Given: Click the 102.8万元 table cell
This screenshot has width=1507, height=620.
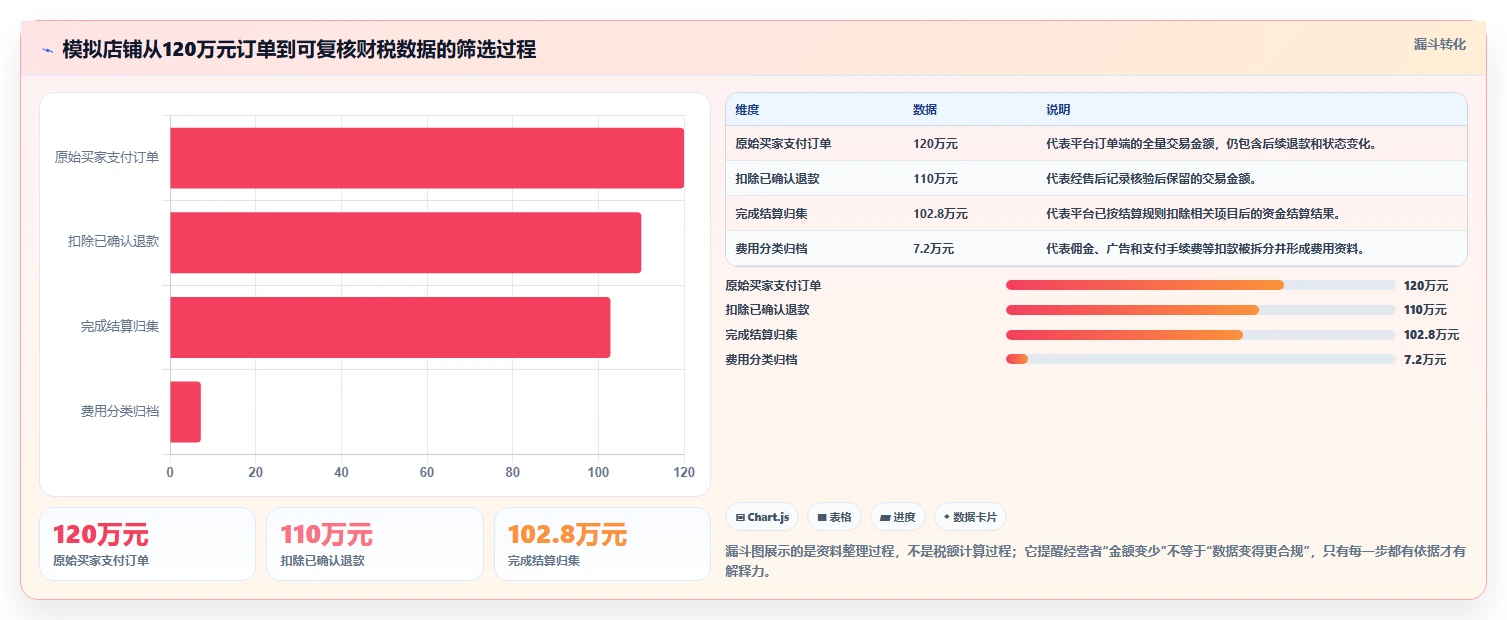Looking at the screenshot, I should click(x=940, y=214).
